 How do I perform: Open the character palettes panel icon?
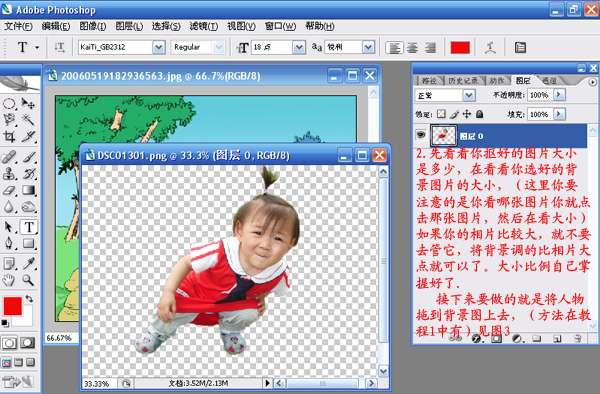coord(520,47)
